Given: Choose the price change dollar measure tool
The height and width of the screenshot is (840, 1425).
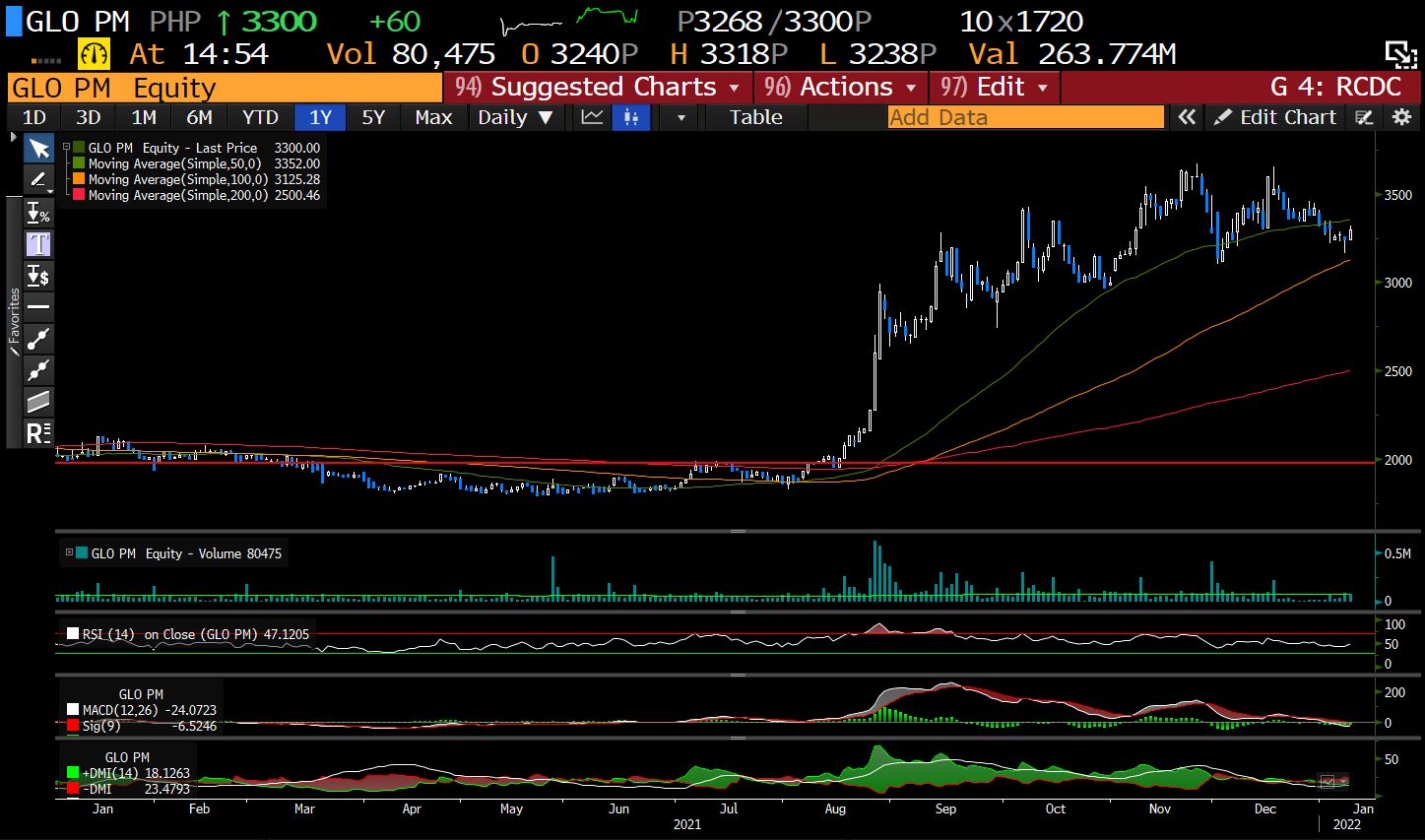Looking at the screenshot, I should [x=38, y=275].
